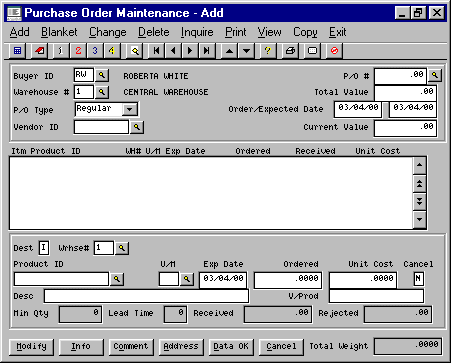Click line list scroll down arrow
Image resolution: width=451 pixels, height=363 pixels.
click(x=419, y=220)
